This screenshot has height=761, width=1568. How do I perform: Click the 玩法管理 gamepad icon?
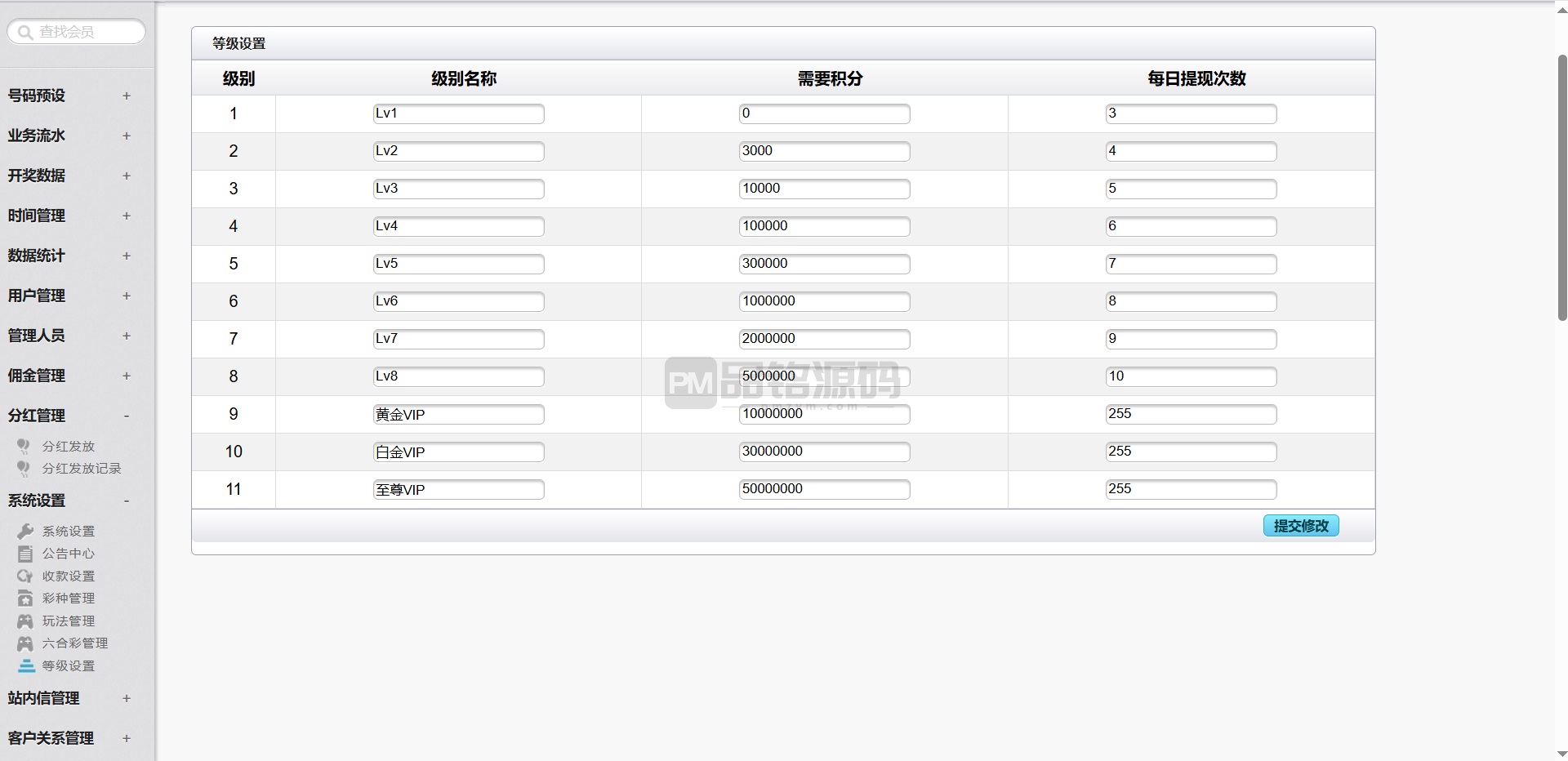coord(25,621)
